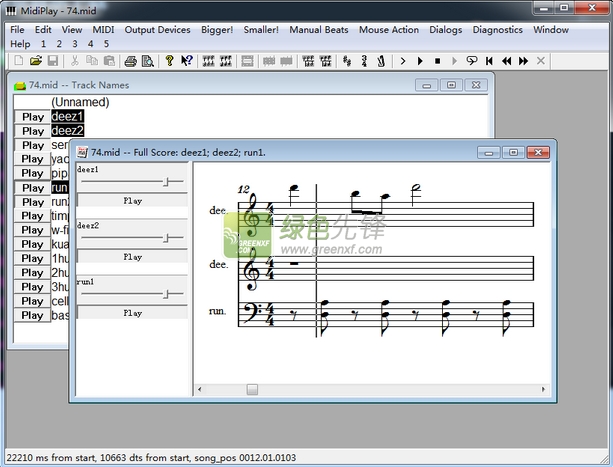Open the Manual Beats menu
This screenshot has width=613, height=467.
click(x=319, y=30)
